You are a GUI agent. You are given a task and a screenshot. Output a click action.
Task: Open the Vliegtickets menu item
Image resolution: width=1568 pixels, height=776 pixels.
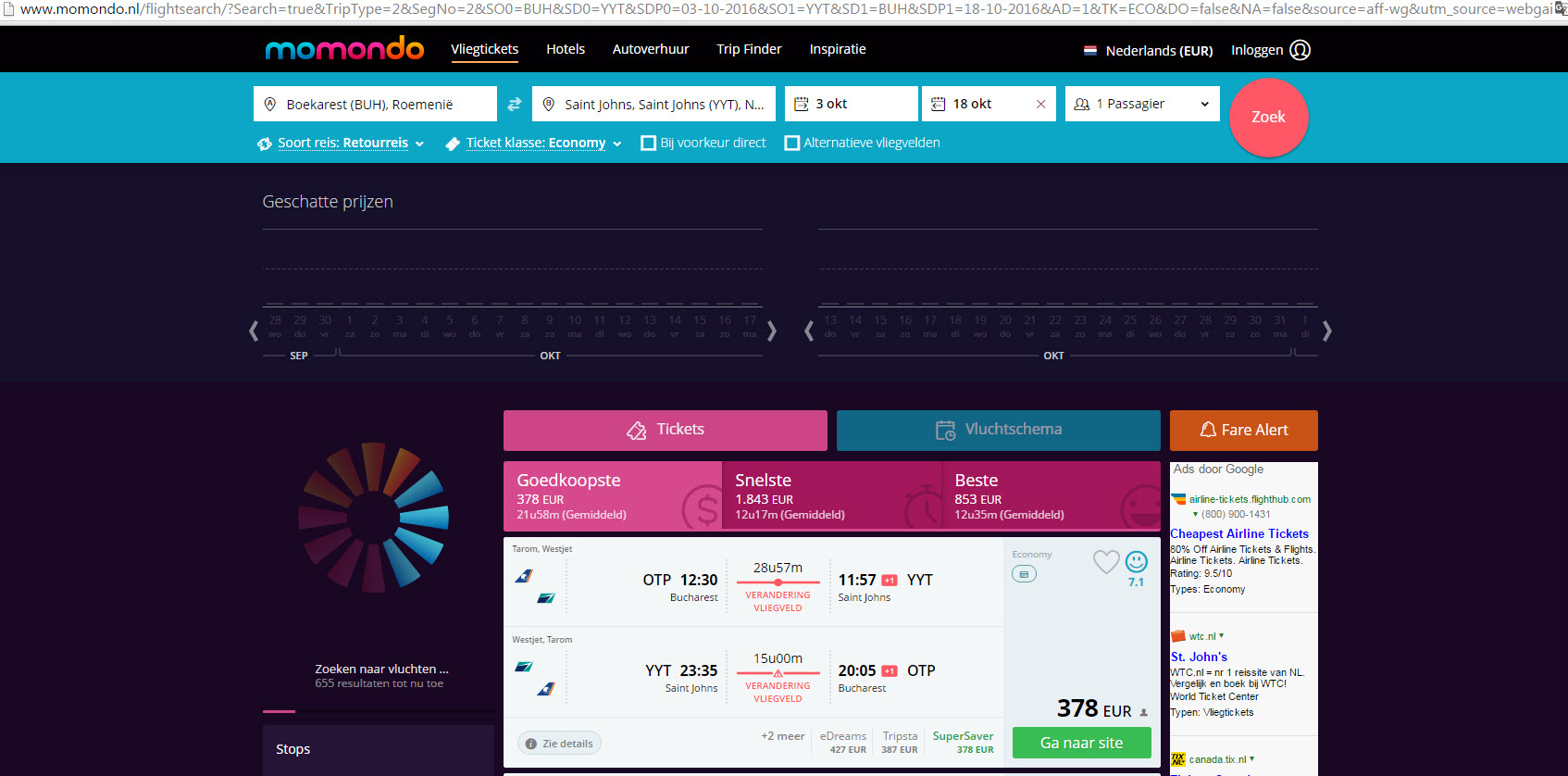click(x=485, y=49)
